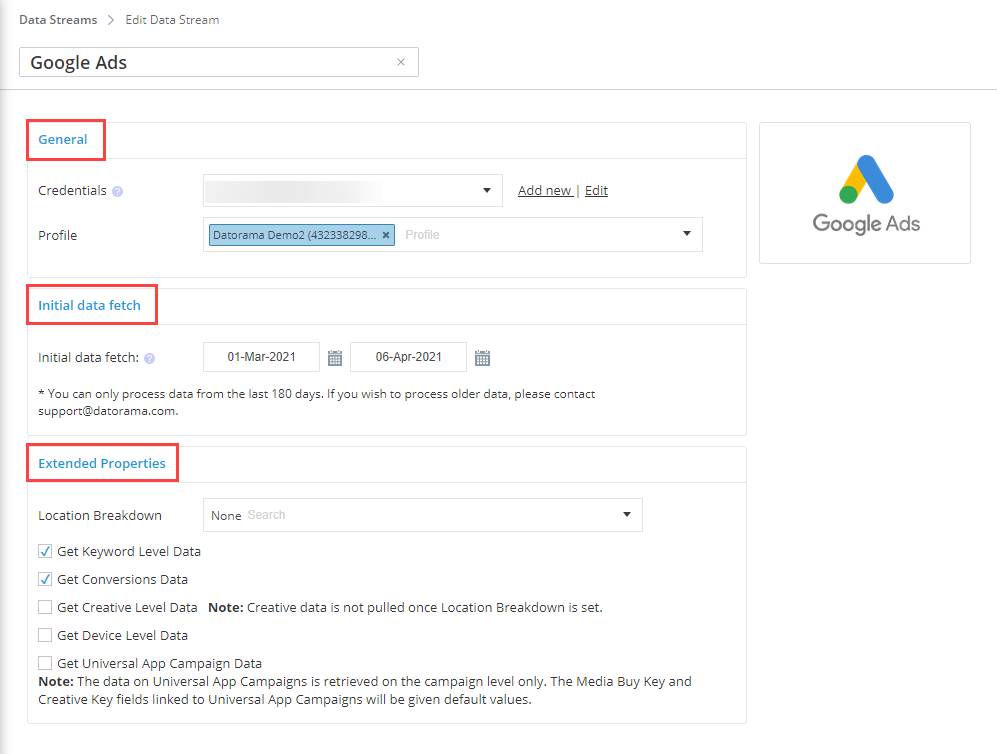
Task: Toggle Get Keyword Level Data checkbox
Action: tap(45, 551)
